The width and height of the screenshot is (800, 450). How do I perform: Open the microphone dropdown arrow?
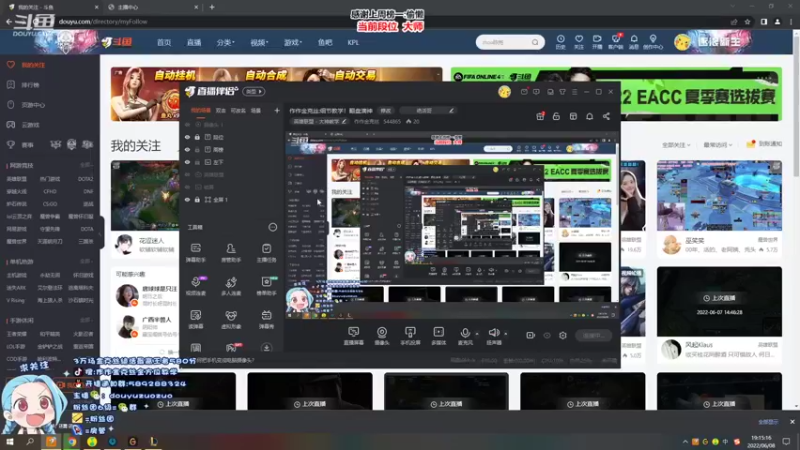(477, 334)
